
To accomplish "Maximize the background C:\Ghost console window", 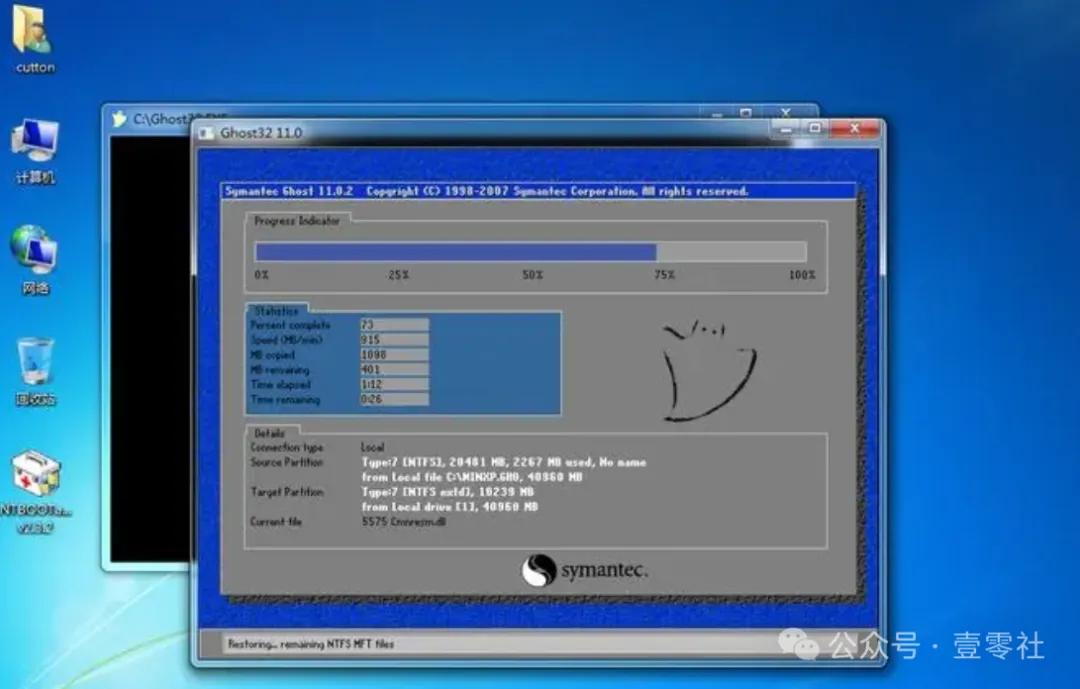I will pos(746,112).
